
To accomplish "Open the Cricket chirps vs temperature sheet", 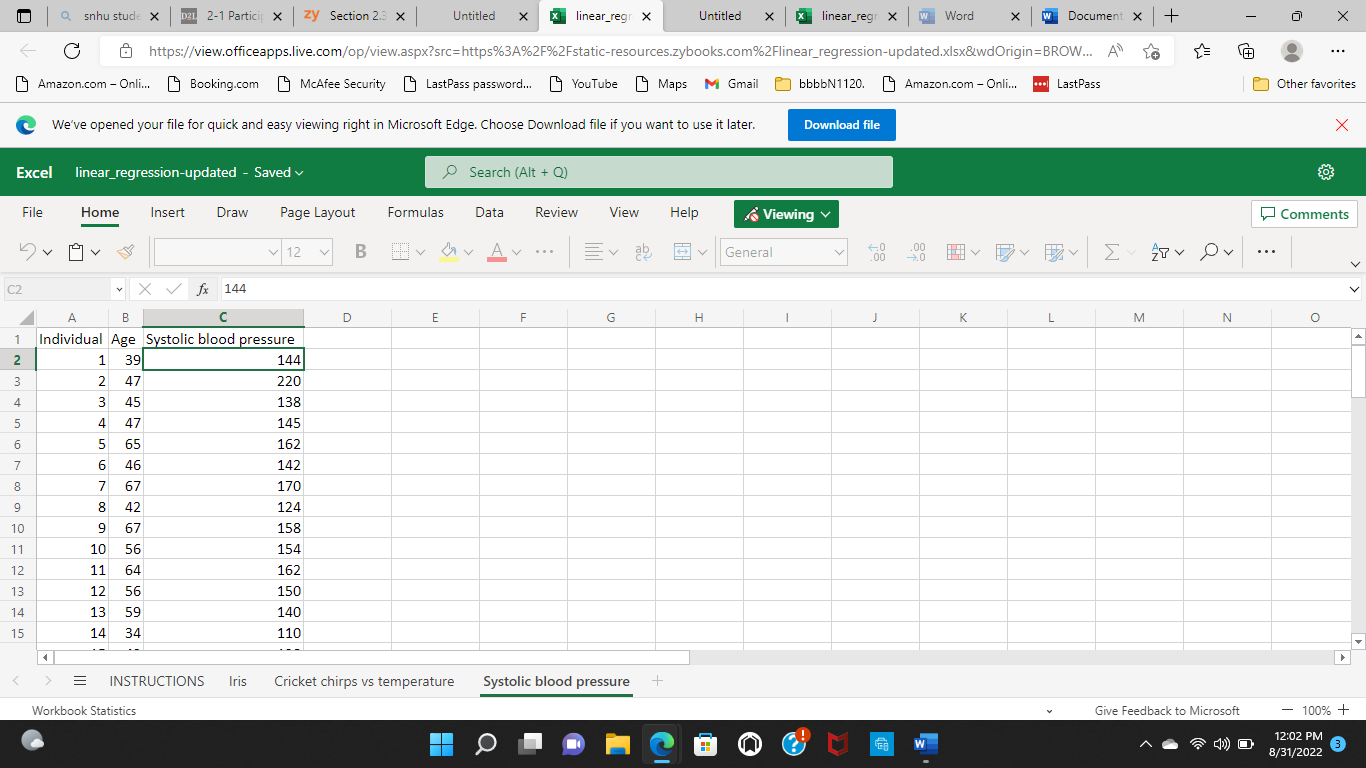I will click(364, 681).
